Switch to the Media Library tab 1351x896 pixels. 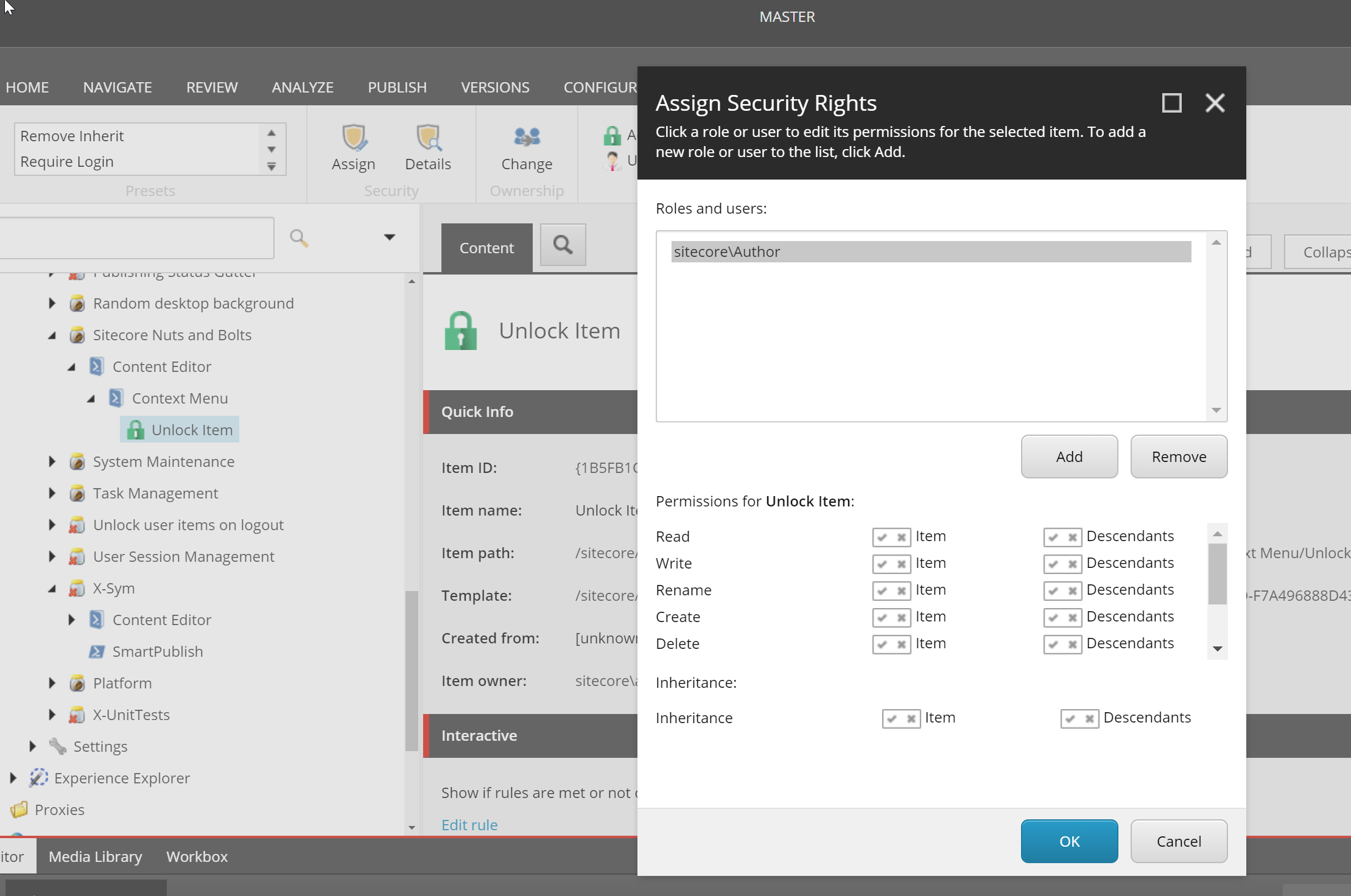click(95, 856)
